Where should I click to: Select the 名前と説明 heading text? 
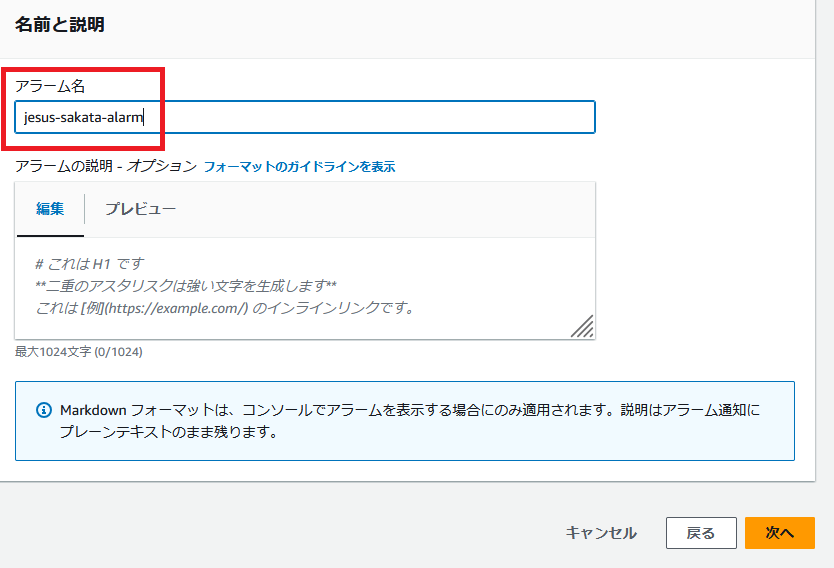click(60, 24)
